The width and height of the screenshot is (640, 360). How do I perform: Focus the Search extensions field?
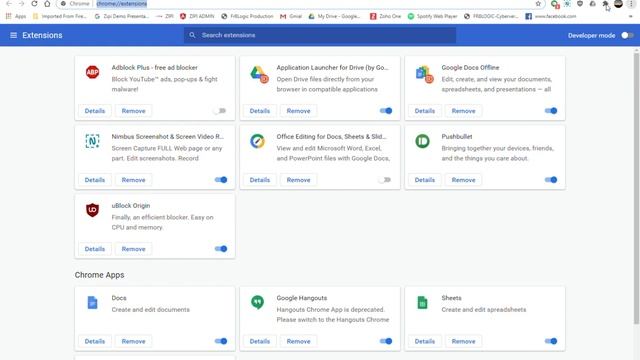coord(320,35)
